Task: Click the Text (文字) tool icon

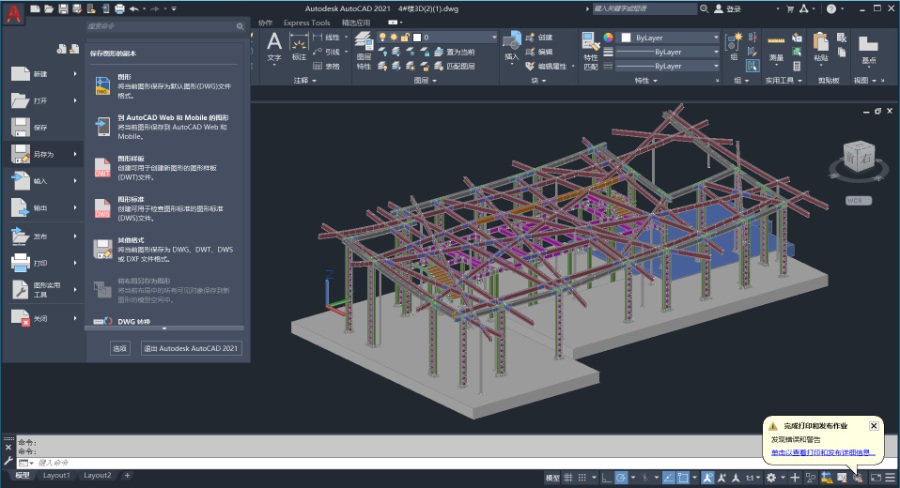Action: (274, 42)
